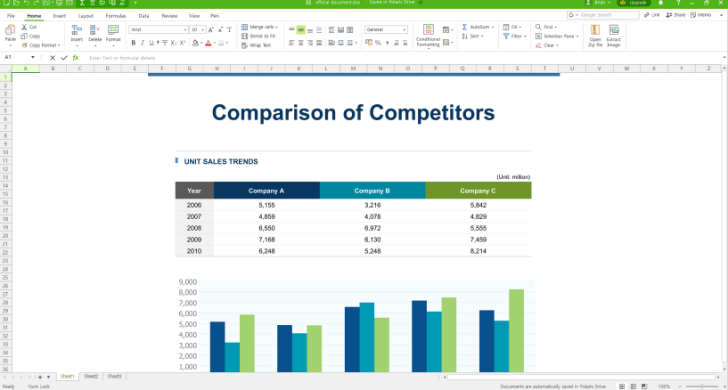Click the Extract Image icon
The height and width of the screenshot is (390, 728).
(614, 30)
